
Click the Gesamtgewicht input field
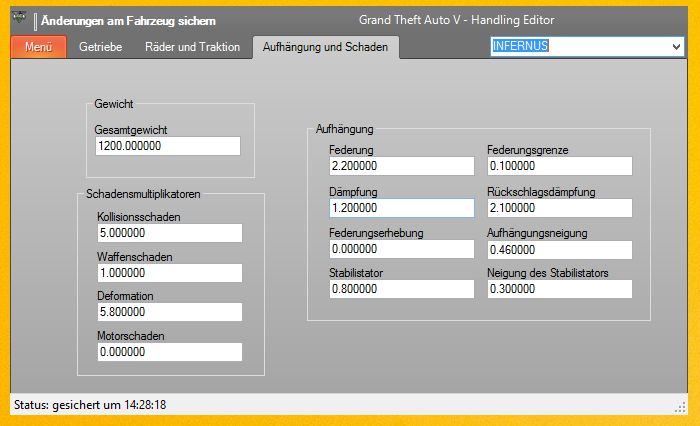(x=167, y=146)
